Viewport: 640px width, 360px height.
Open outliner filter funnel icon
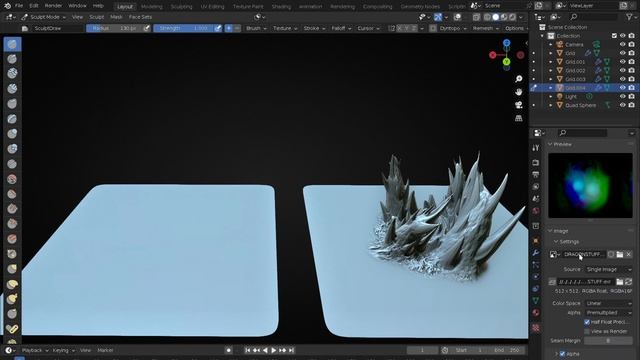tap(629, 17)
